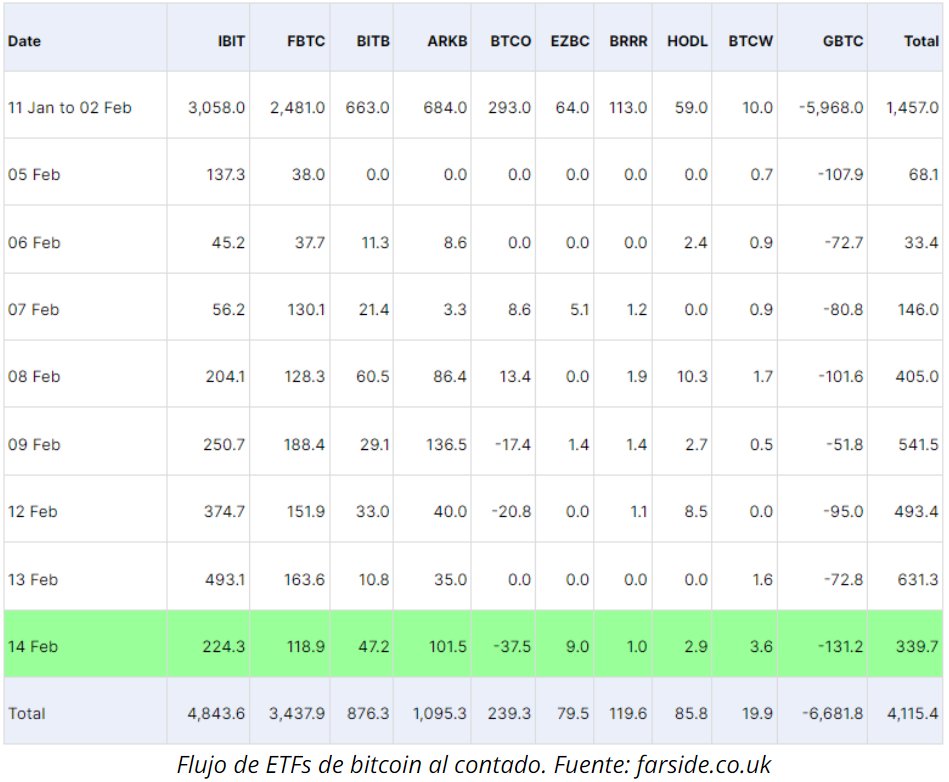The image size is (949, 782).
Task: Select ARKB value 86.4
Action: pyautogui.click(x=450, y=376)
